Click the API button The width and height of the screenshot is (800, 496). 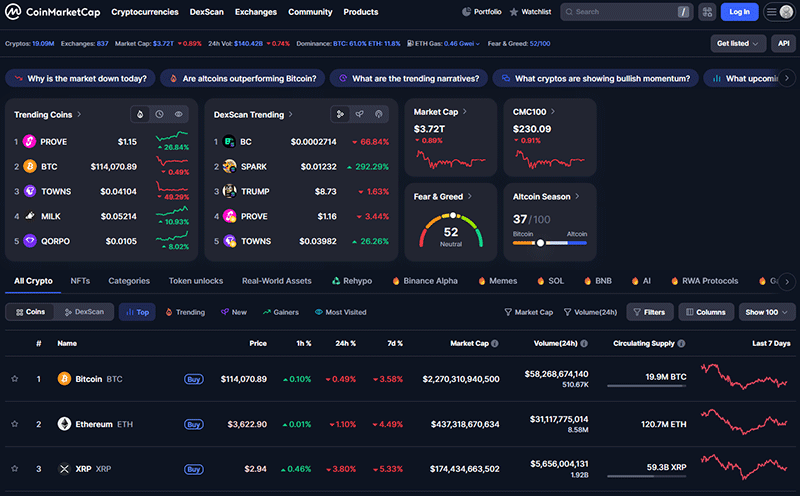click(x=783, y=43)
